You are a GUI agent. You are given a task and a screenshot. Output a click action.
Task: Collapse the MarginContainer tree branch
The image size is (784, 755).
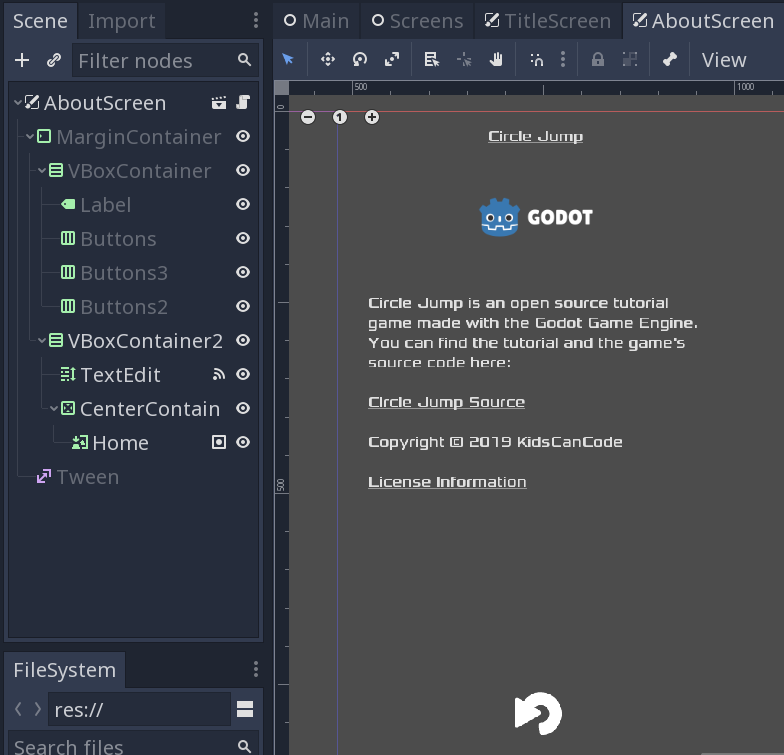tap(30, 136)
